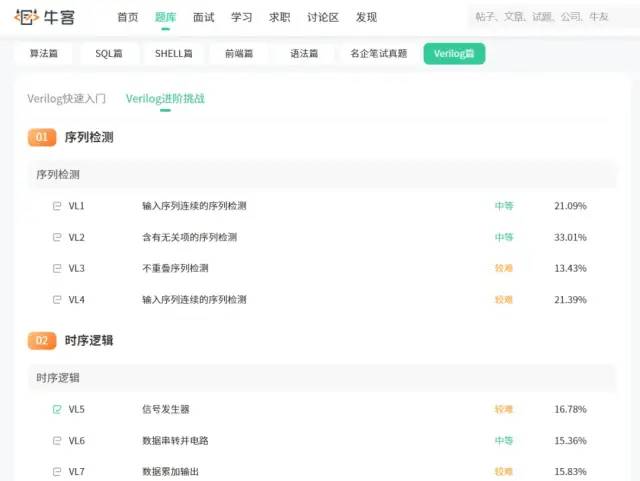This screenshot has height=481, width=640.
Task: Click the status icon beside VL7
Action: pyautogui.click(x=57, y=472)
